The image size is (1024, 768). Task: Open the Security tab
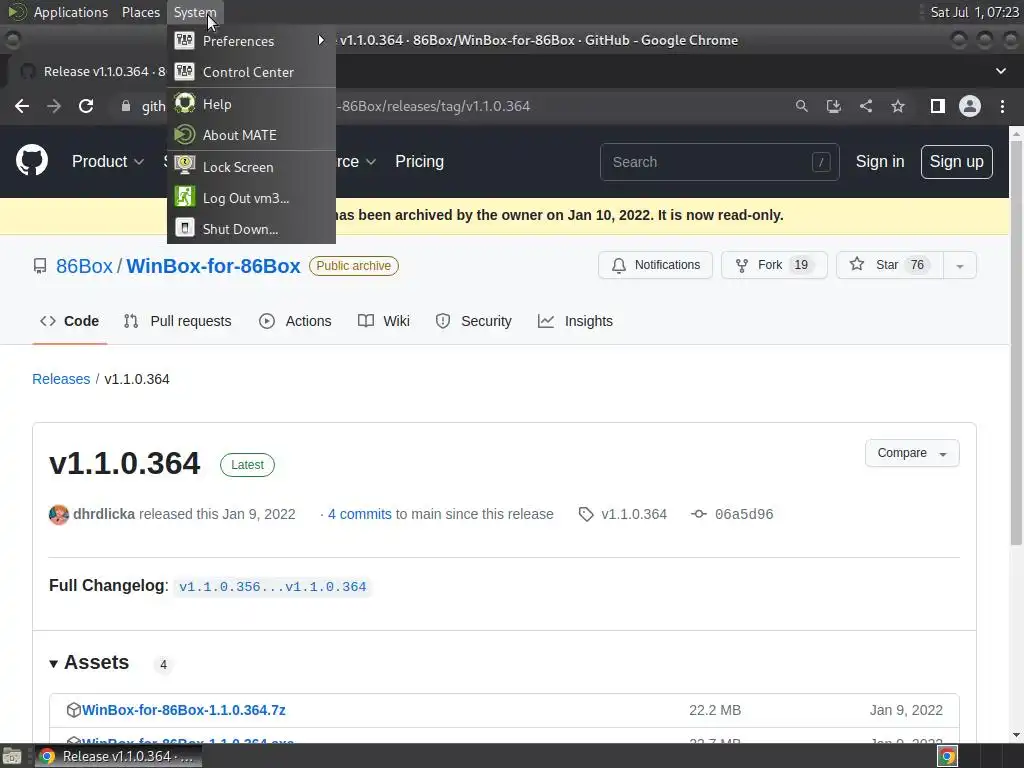click(x=473, y=321)
